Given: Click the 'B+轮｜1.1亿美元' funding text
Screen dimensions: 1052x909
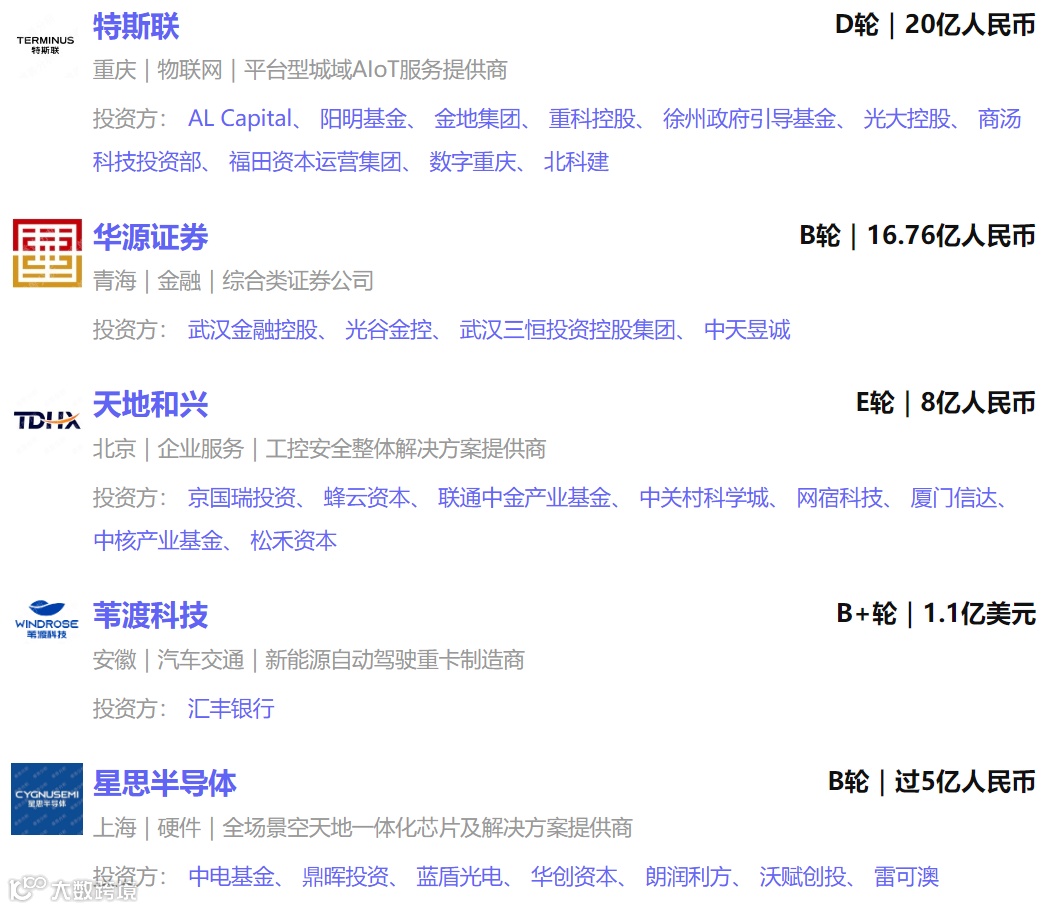Looking at the screenshot, I should click(936, 614).
